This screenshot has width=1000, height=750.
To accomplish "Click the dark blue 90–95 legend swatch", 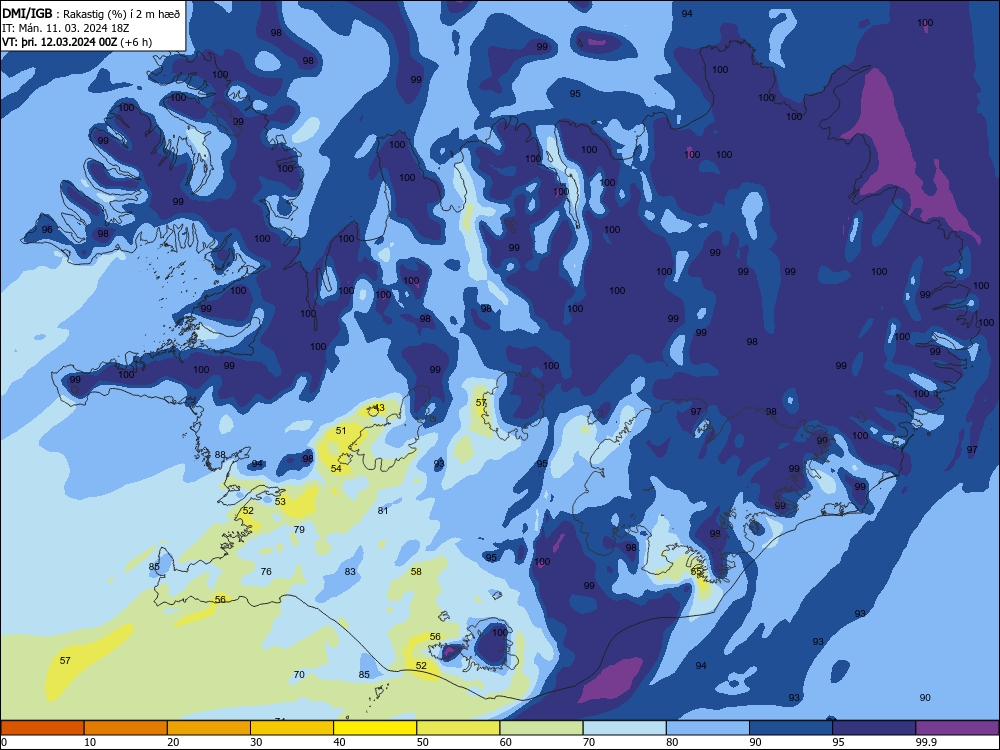I will 791,728.
